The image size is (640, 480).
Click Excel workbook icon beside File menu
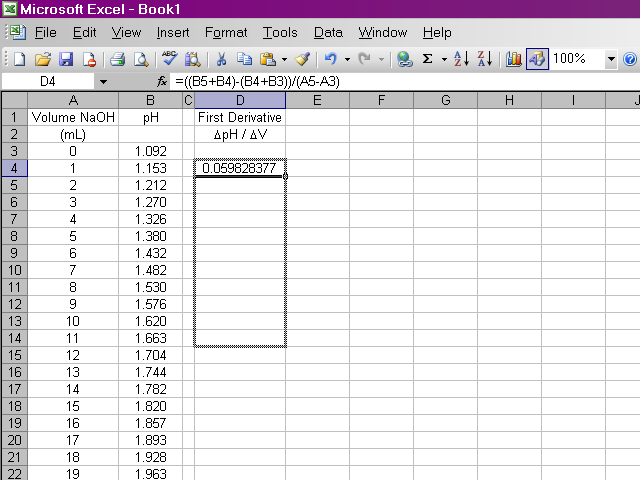point(17,32)
